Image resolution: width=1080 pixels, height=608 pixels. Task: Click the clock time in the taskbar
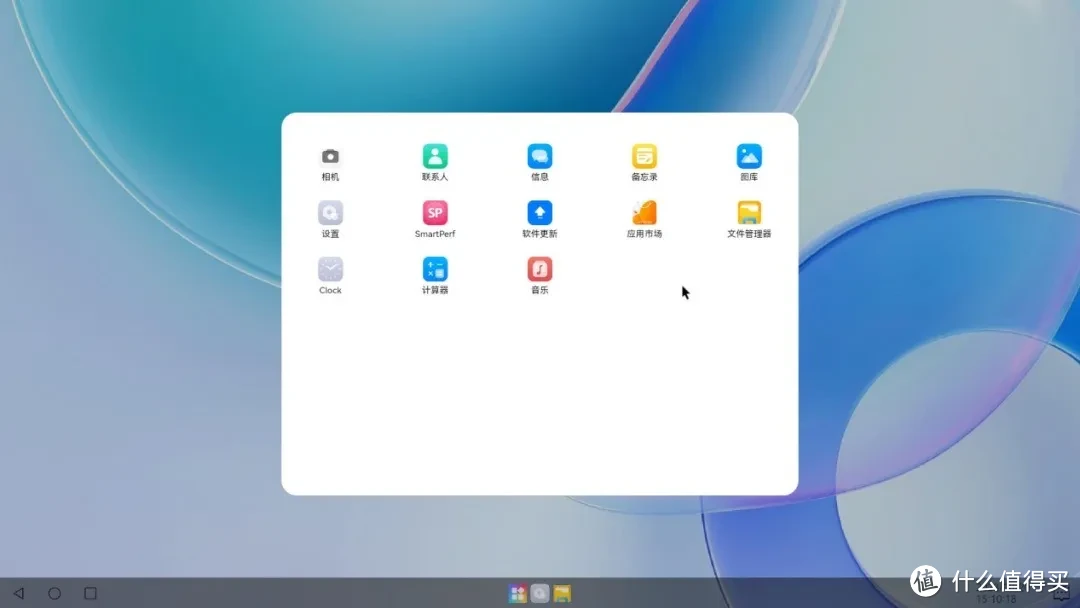[995, 599]
